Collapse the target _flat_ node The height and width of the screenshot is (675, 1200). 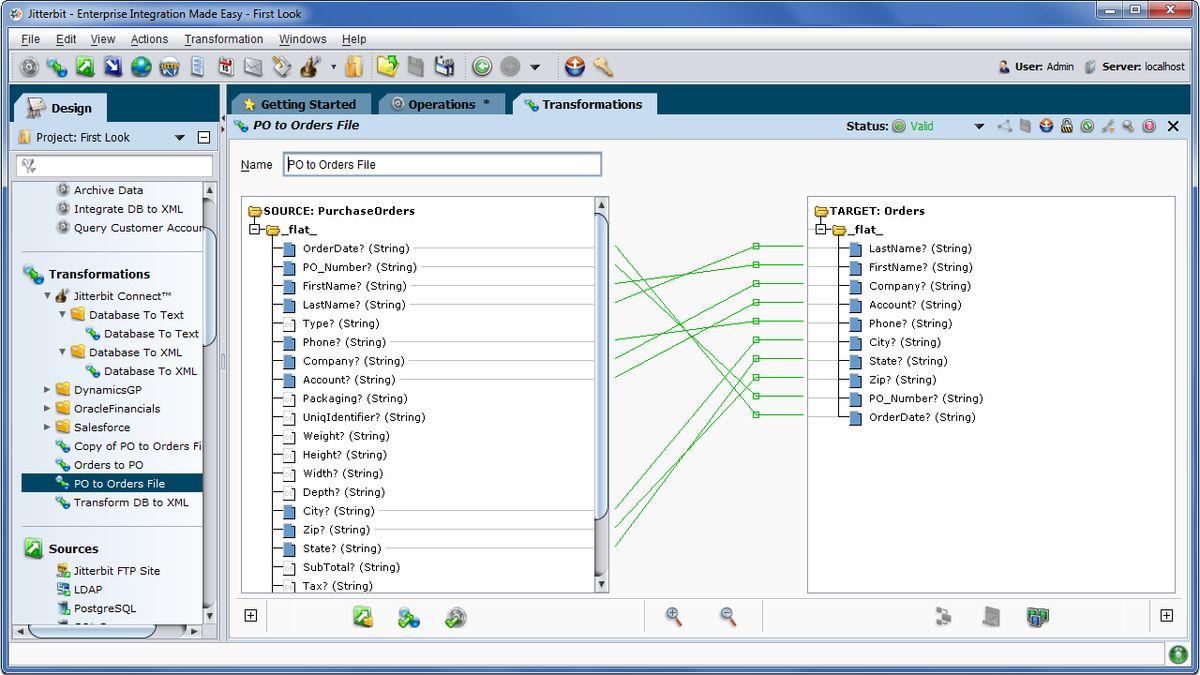822,229
